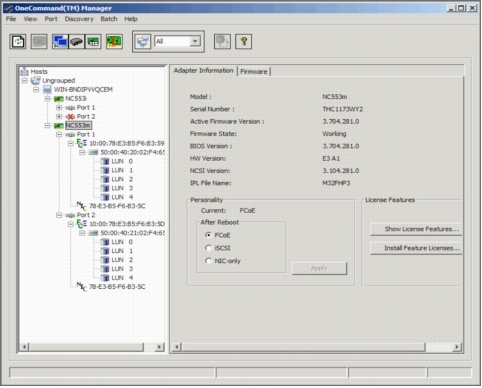Collapse Port 1 under NC553m
Viewport: 482px width, 388px height.
coord(59,134)
